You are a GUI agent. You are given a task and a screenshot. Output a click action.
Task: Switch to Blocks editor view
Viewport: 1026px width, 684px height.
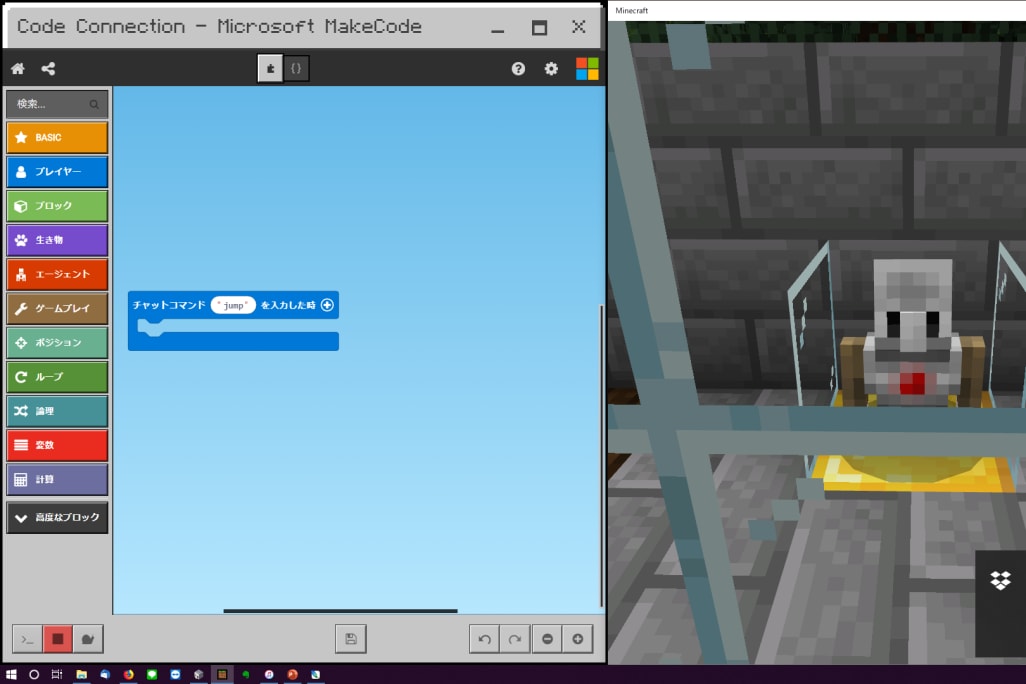point(270,69)
